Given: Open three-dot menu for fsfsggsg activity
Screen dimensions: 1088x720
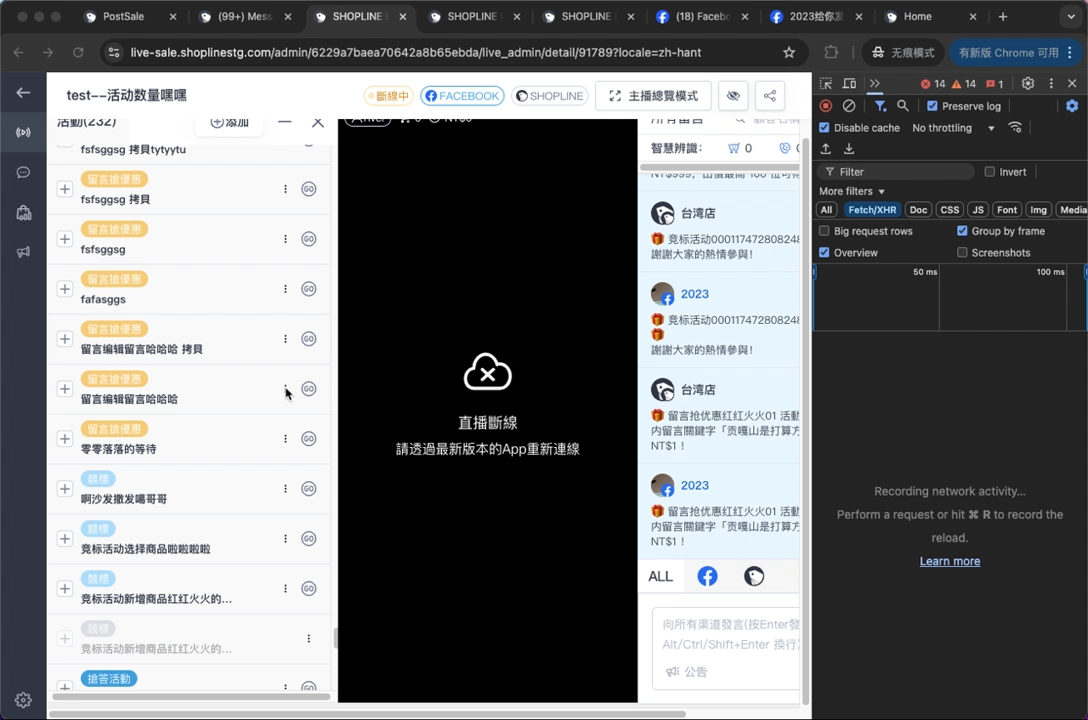Looking at the screenshot, I should [285, 239].
